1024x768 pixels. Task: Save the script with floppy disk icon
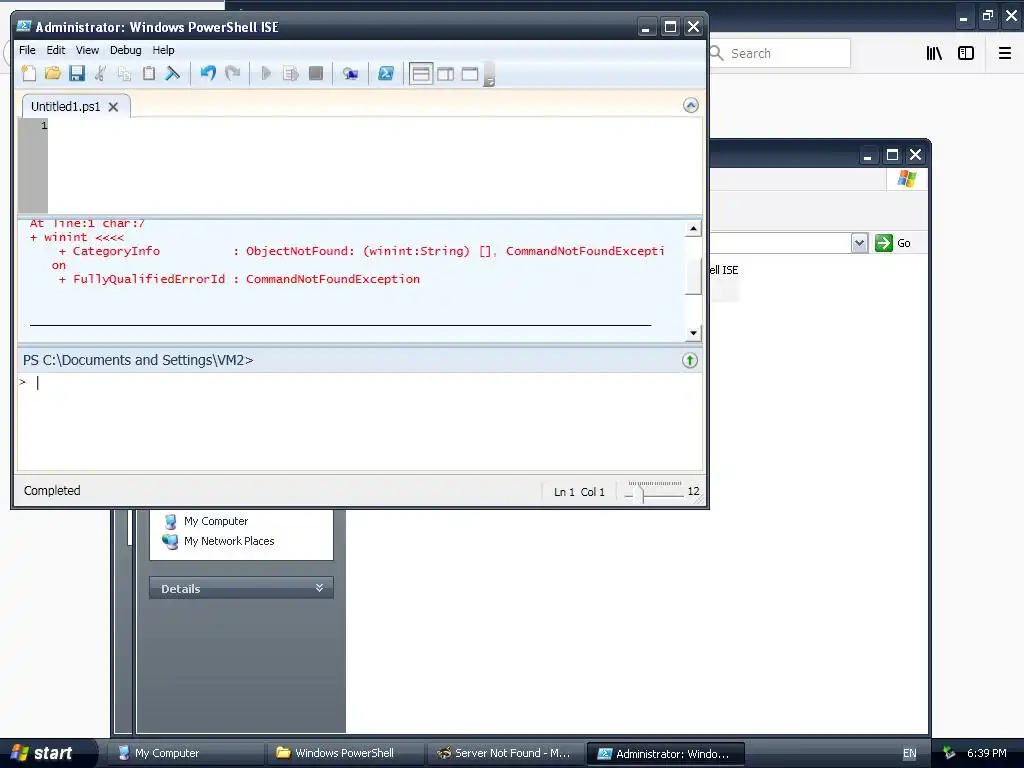(x=77, y=74)
